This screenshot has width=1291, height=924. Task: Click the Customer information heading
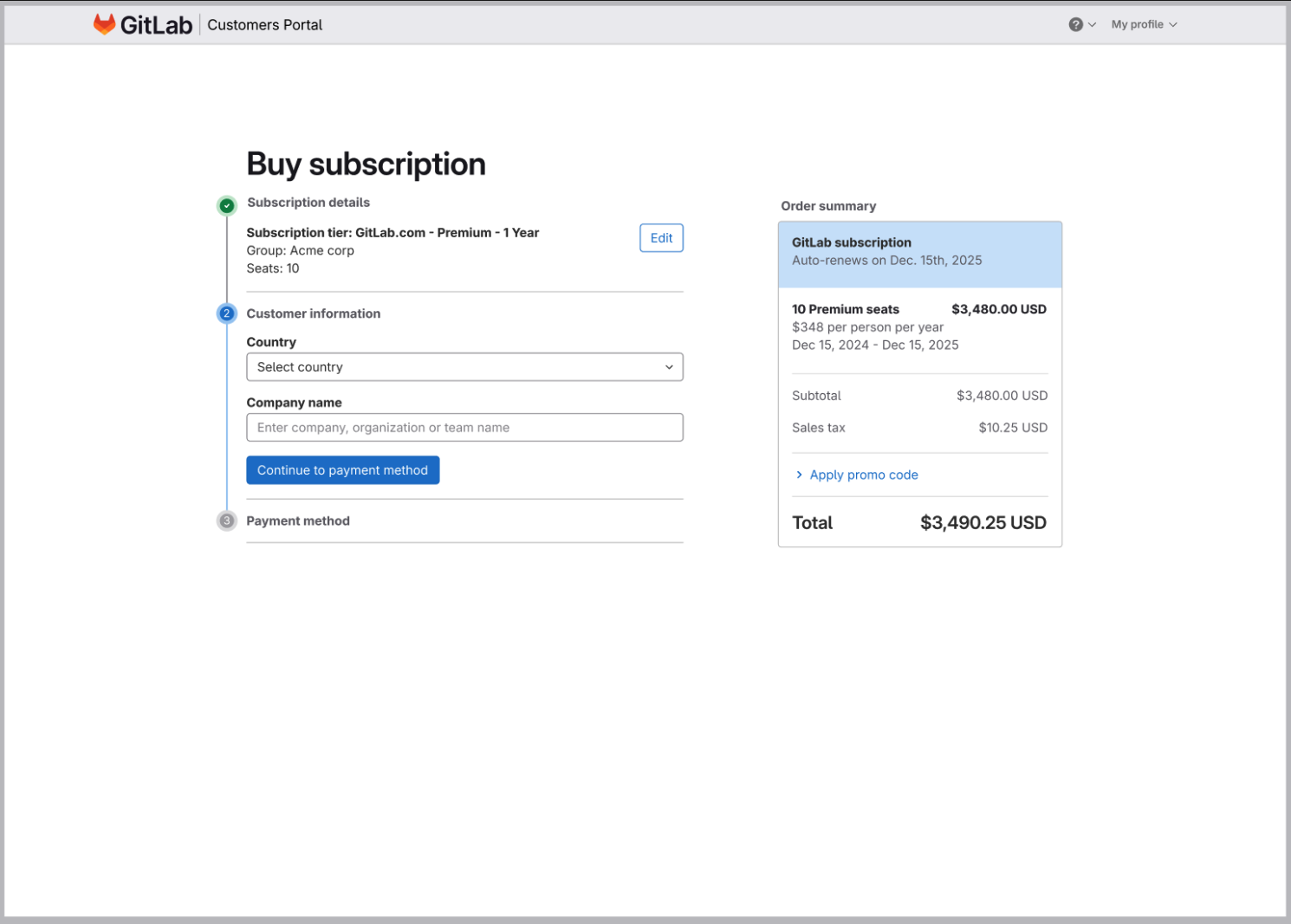click(314, 313)
